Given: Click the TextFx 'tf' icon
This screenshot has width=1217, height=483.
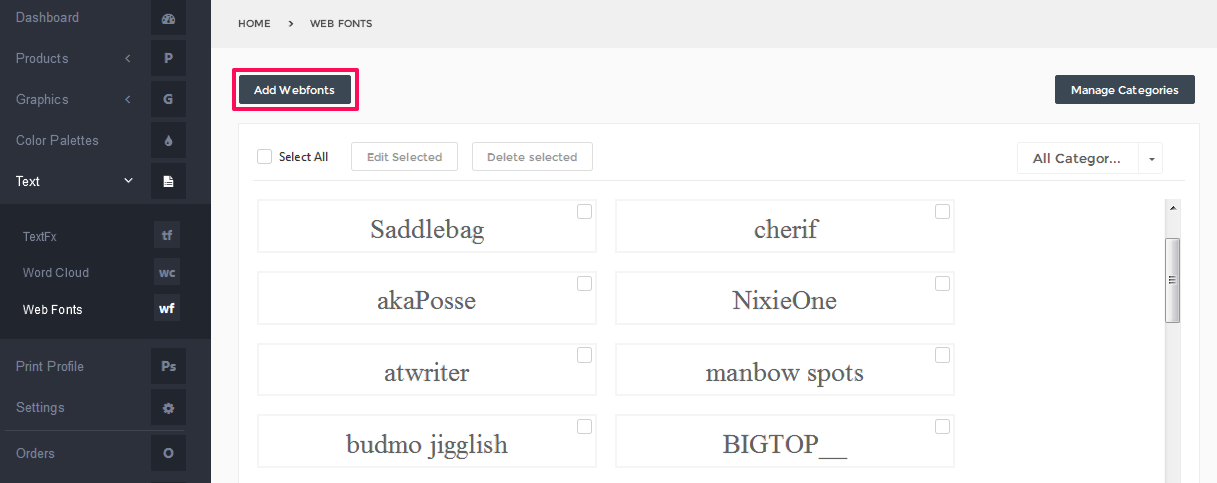Looking at the screenshot, I should (167, 236).
